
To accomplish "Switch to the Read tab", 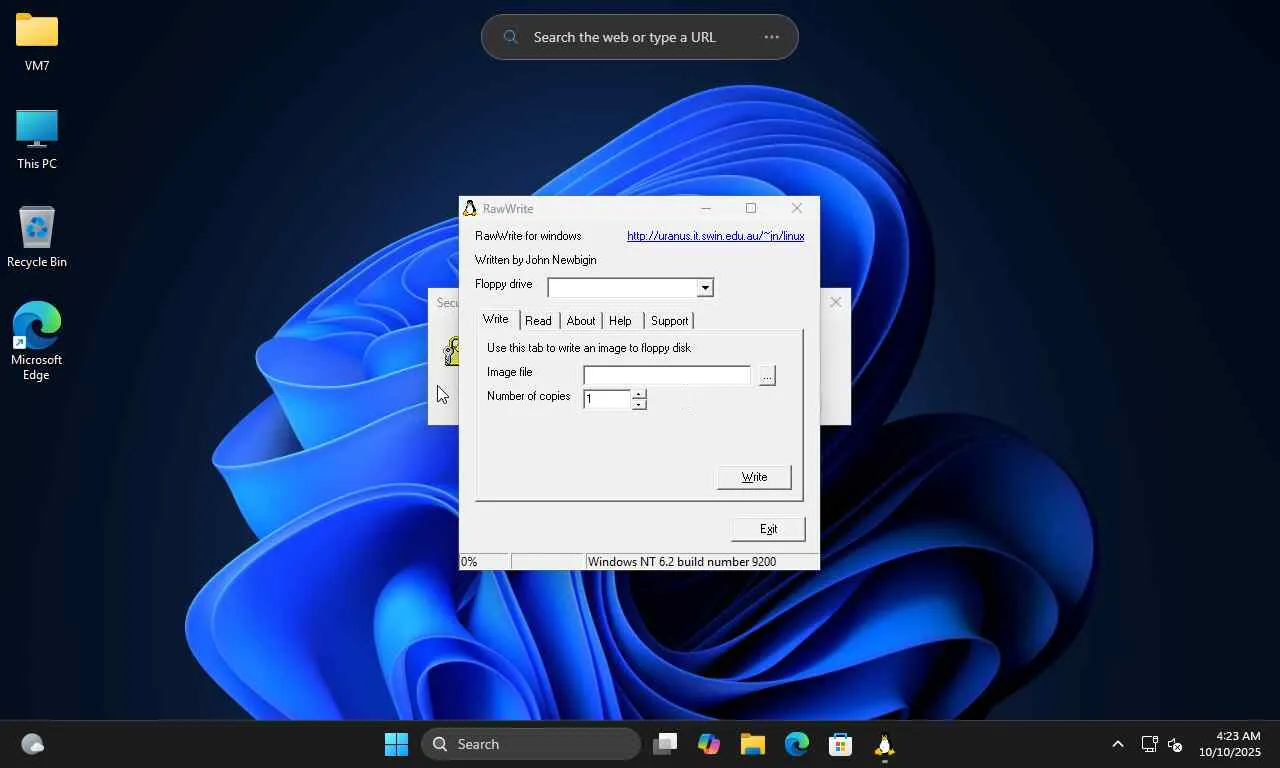I will click(x=538, y=321).
